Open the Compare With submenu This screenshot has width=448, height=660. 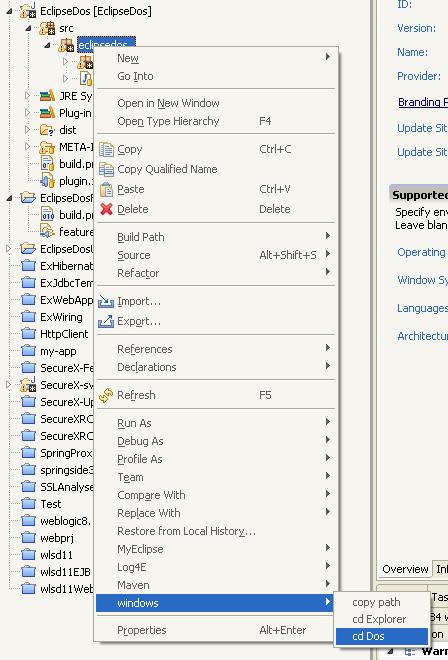(x=216, y=495)
